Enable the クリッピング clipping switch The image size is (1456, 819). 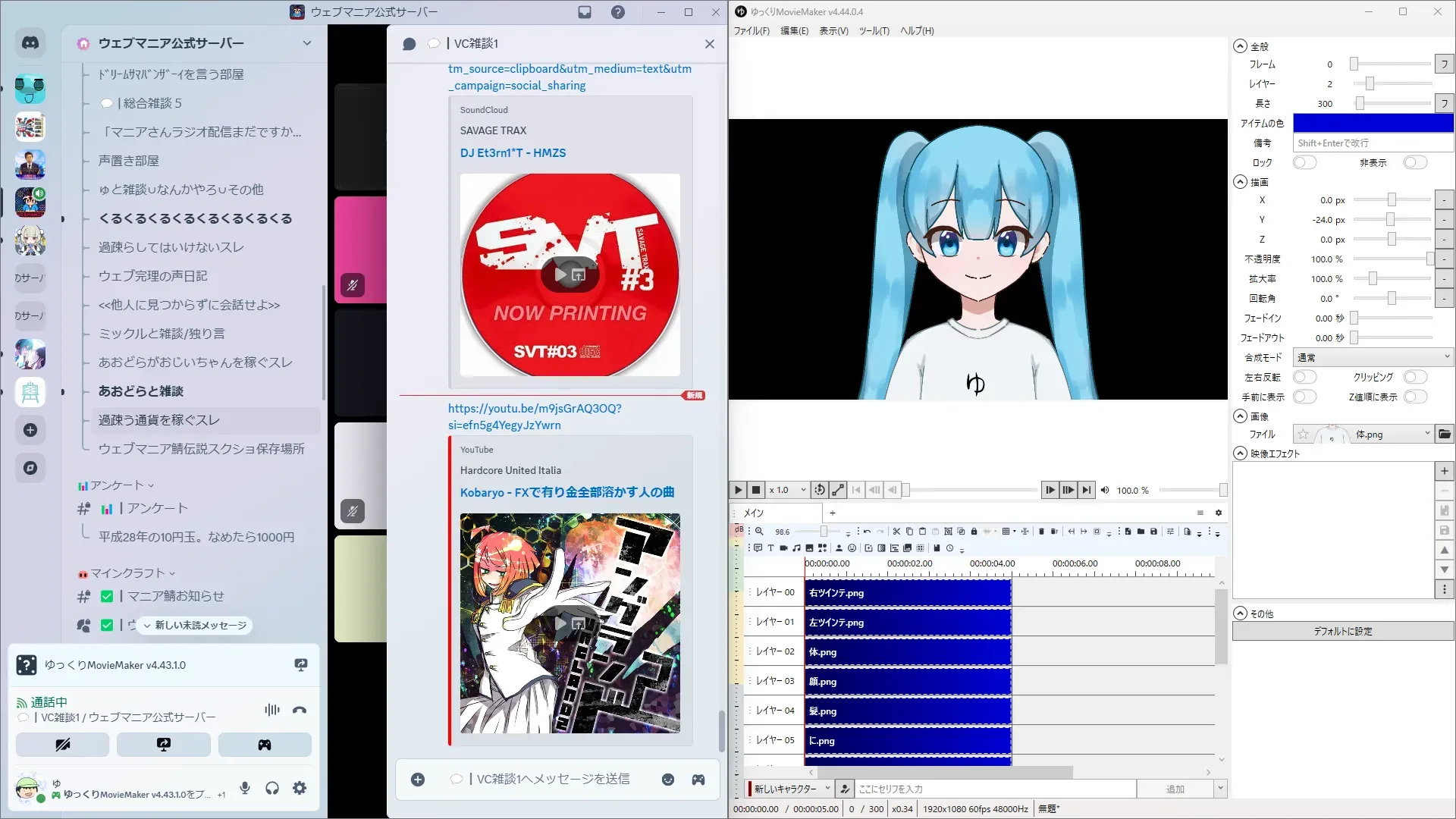[x=1415, y=377]
